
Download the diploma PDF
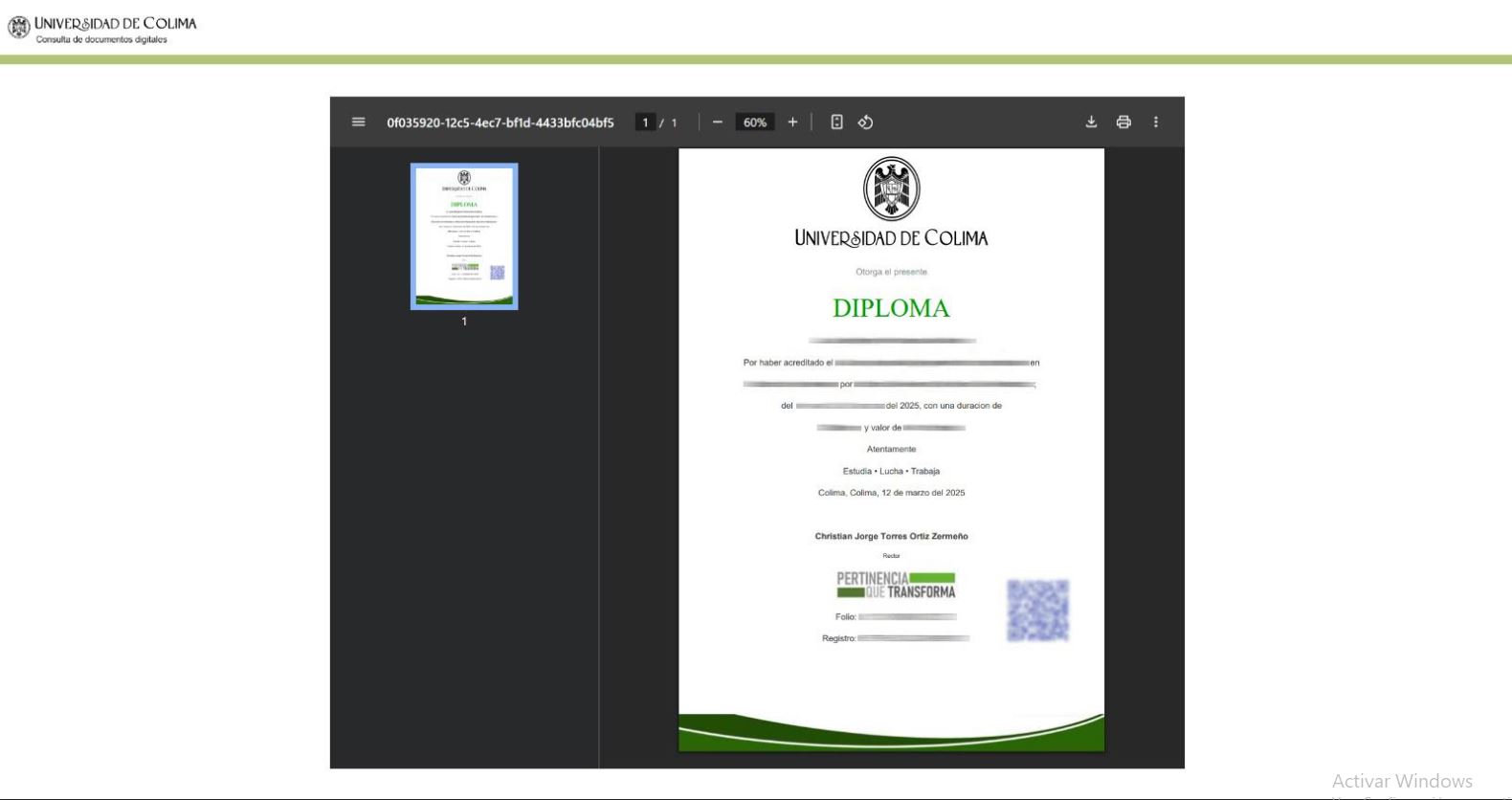click(x=1091, y=122)
